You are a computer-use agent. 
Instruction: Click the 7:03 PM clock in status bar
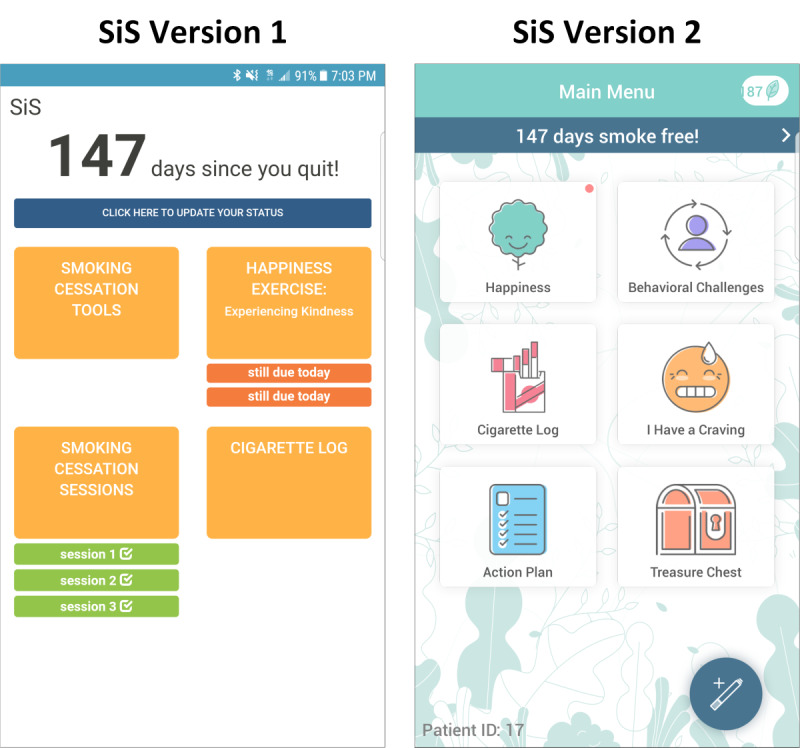click(x=354, y=76)
